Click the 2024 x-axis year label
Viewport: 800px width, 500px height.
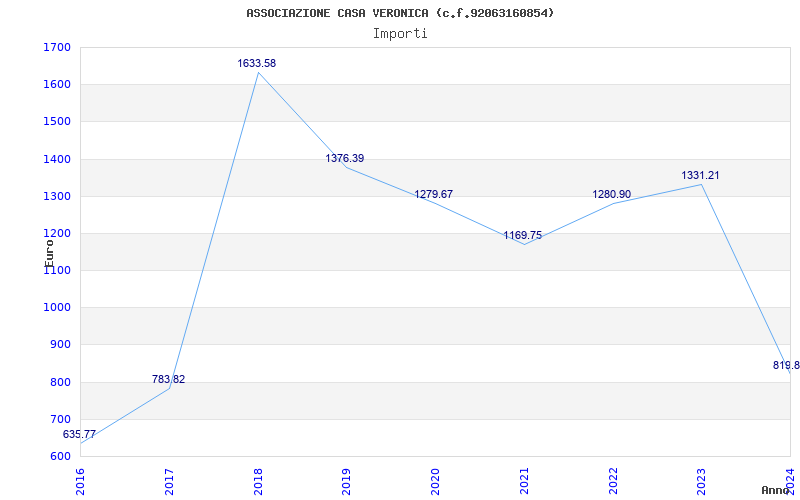pyautogui.click(x=790, y=482)
